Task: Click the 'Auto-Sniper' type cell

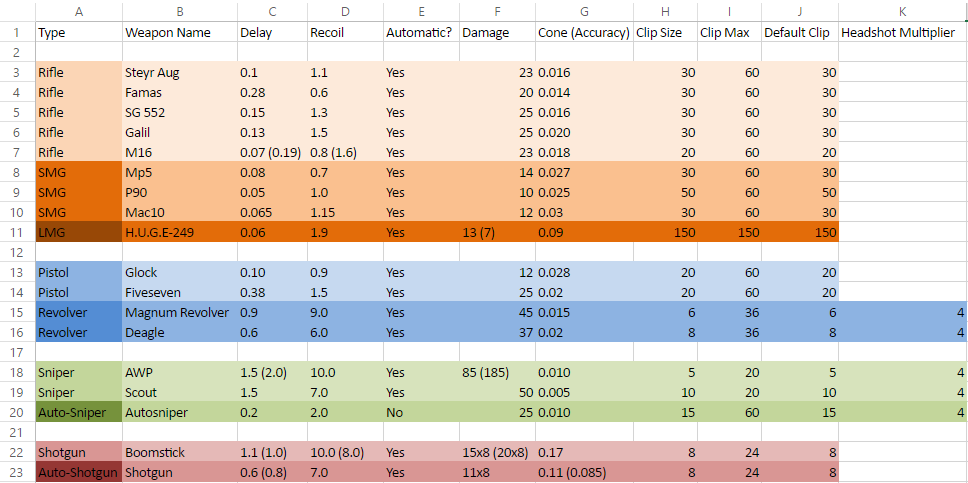Action: tap(79, 413)
